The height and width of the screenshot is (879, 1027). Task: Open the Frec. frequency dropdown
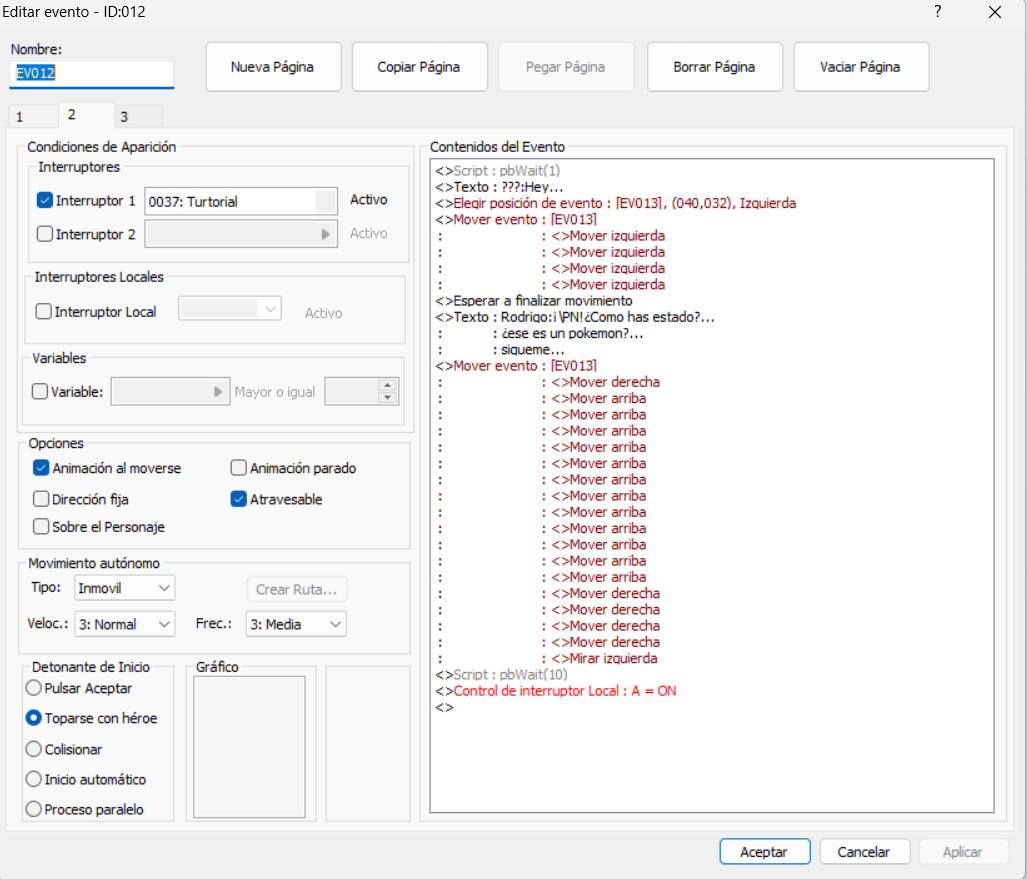pos(295,624)
